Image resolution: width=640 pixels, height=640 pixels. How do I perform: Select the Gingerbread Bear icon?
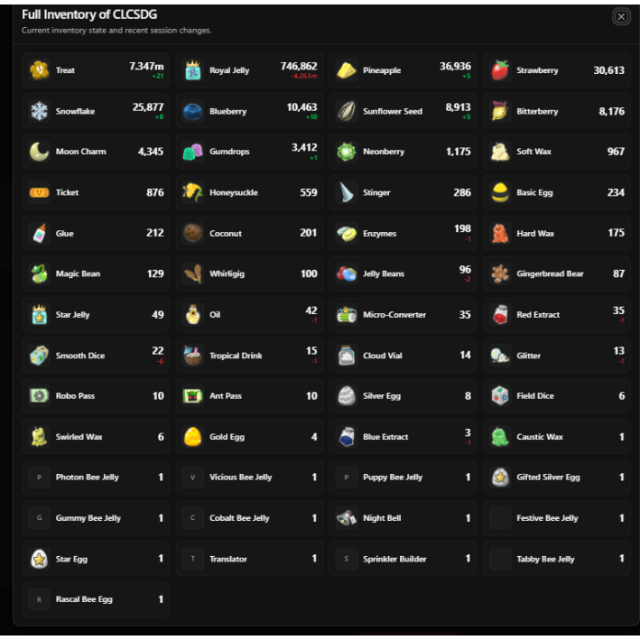click(500, 274)
